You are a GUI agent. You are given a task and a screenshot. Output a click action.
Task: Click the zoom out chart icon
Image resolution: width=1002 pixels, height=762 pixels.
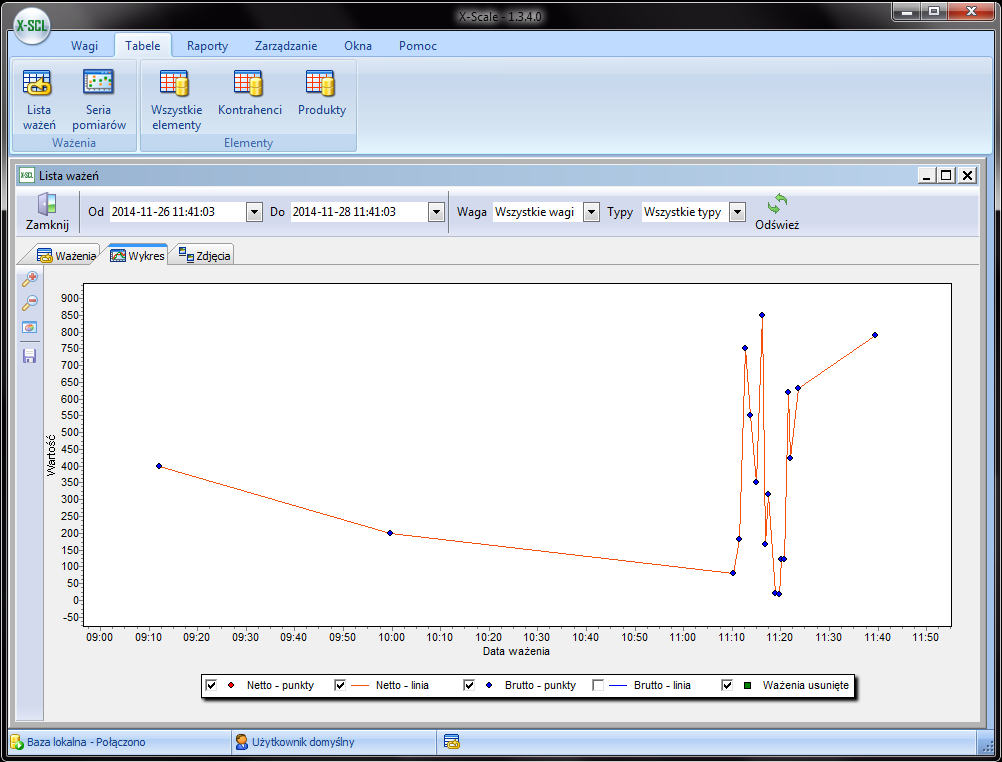point(29,303)
